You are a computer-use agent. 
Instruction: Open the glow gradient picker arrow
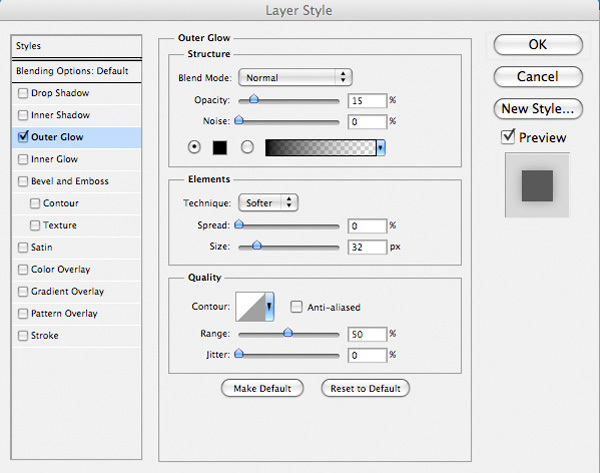point(381,148)
